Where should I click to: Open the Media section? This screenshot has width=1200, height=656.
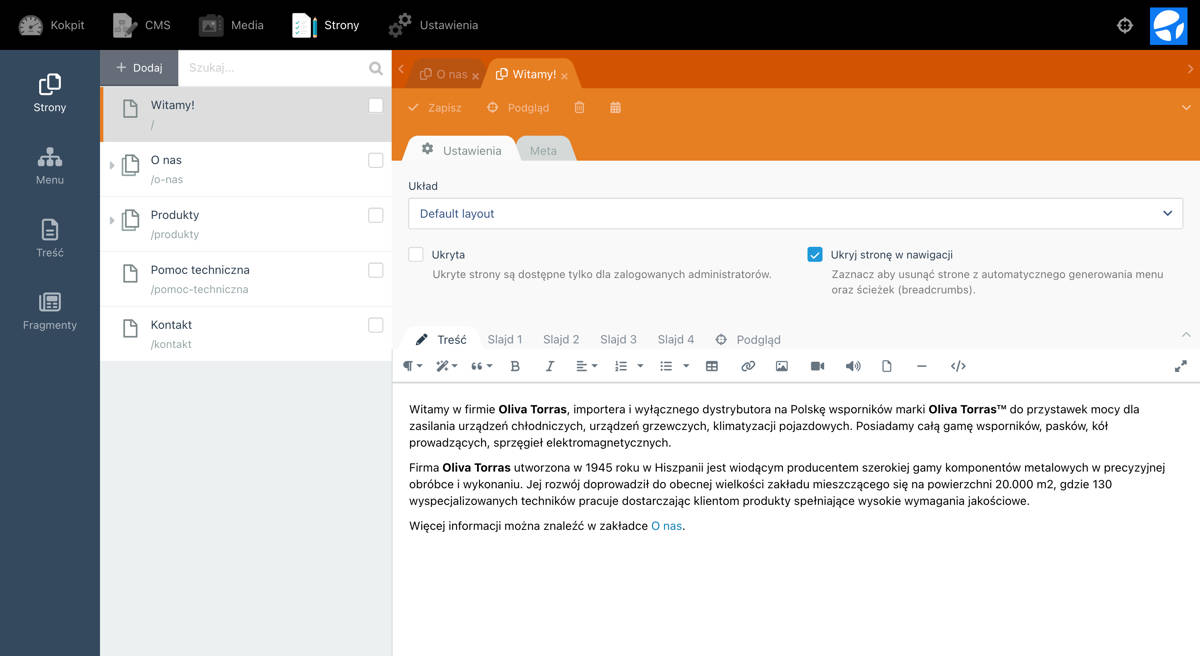[x=231, y=25]
